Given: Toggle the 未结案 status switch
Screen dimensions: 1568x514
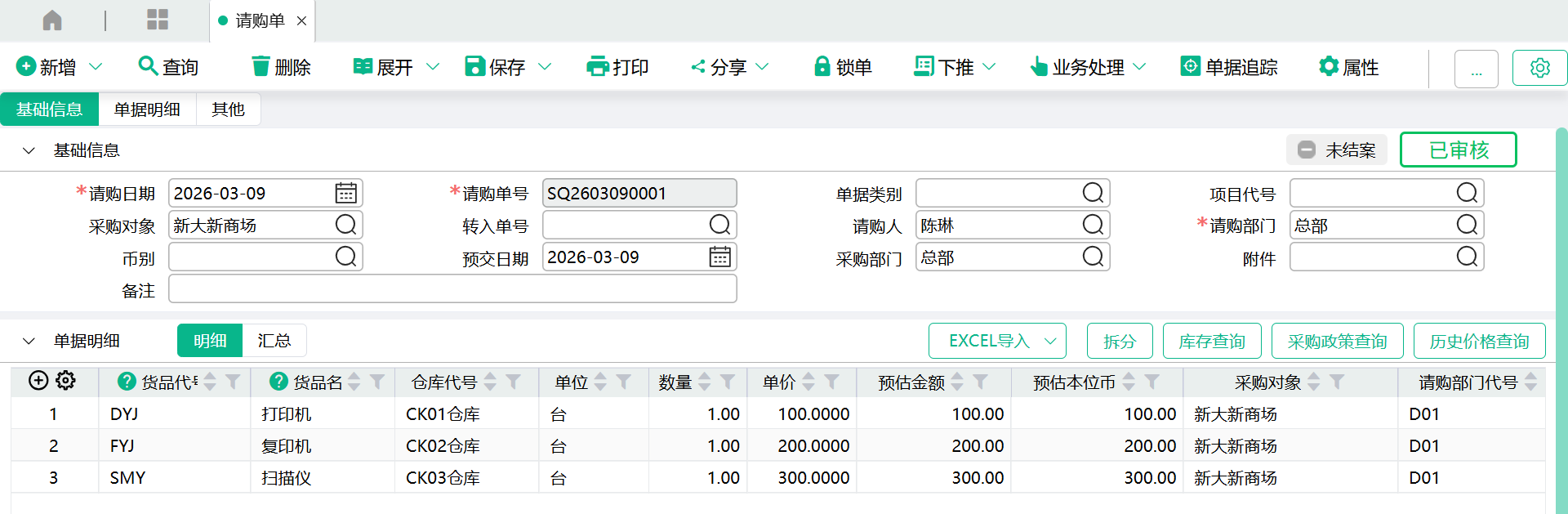Looking at the screenshot, I should click(x=1307, y=150).
